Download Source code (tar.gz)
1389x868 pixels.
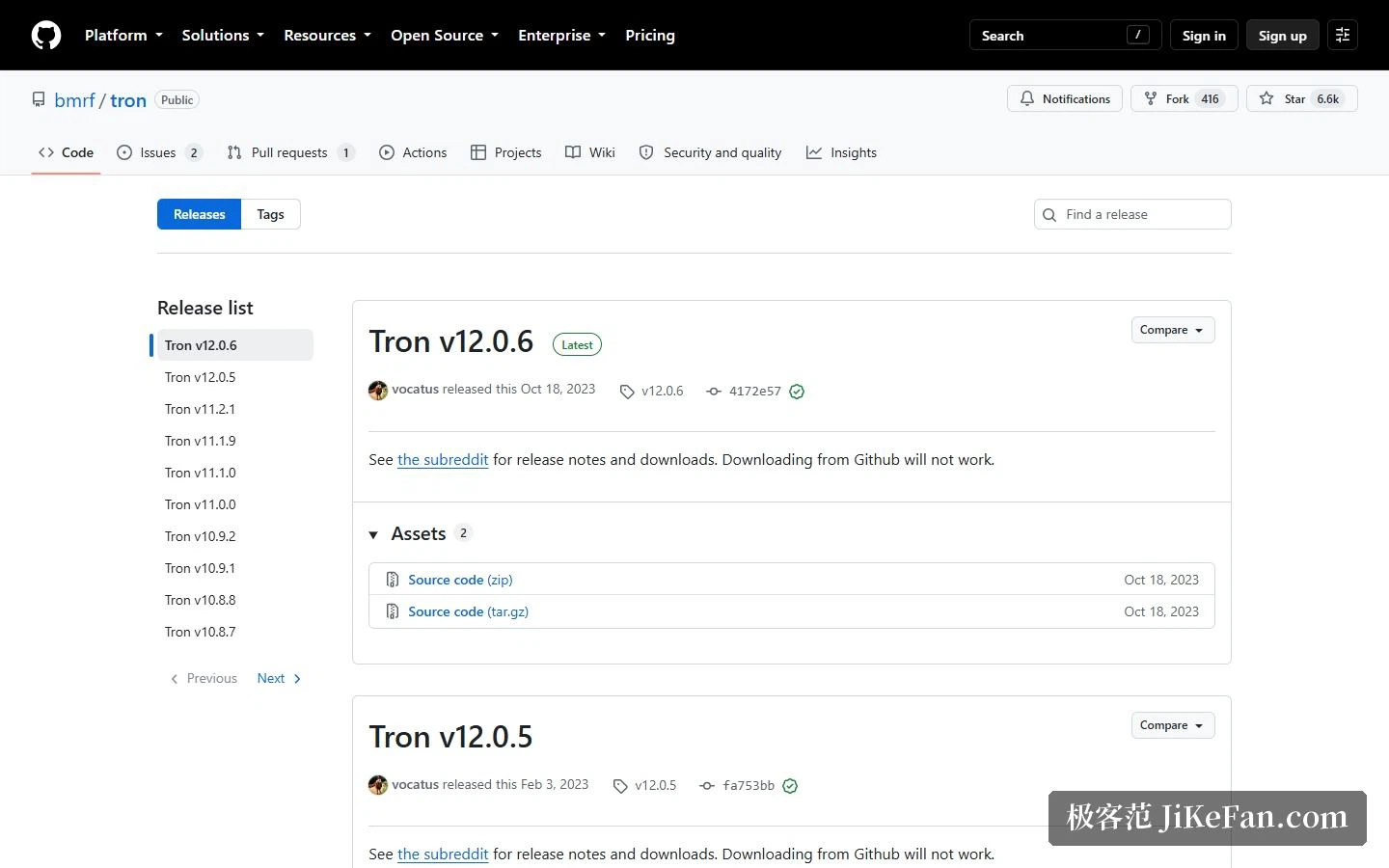tap(468, 611)
